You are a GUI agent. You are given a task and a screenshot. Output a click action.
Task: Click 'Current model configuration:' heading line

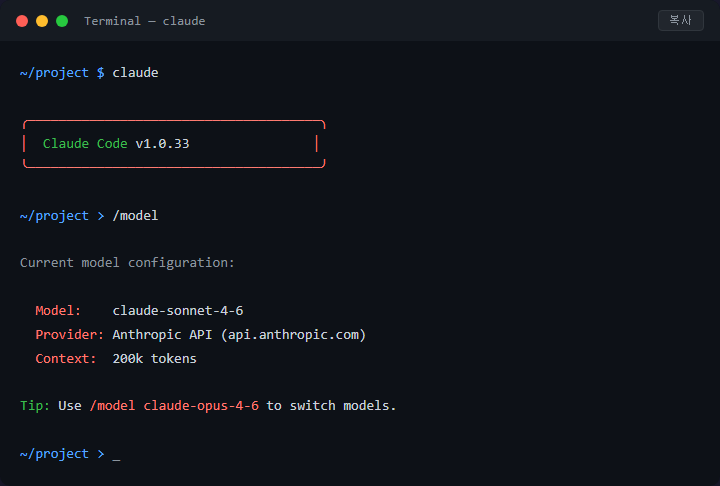click(127, 263)
